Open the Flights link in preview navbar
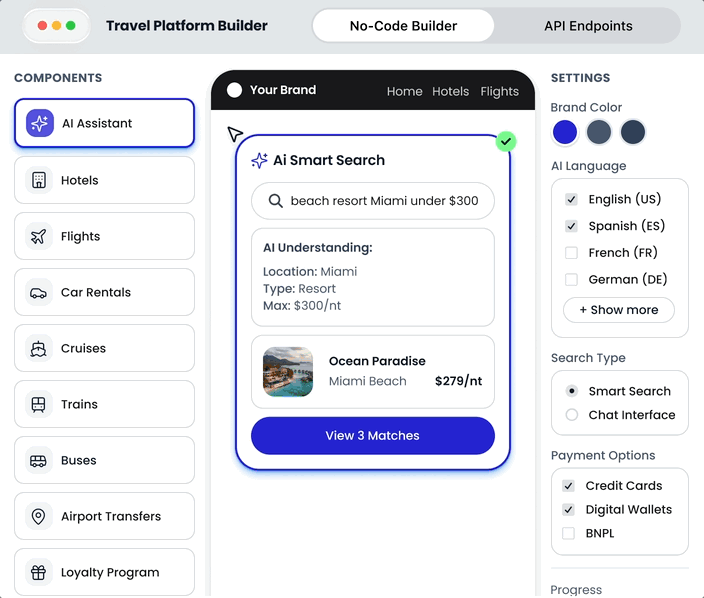Screen dimensions: 704x598 (x=499, y=91)
